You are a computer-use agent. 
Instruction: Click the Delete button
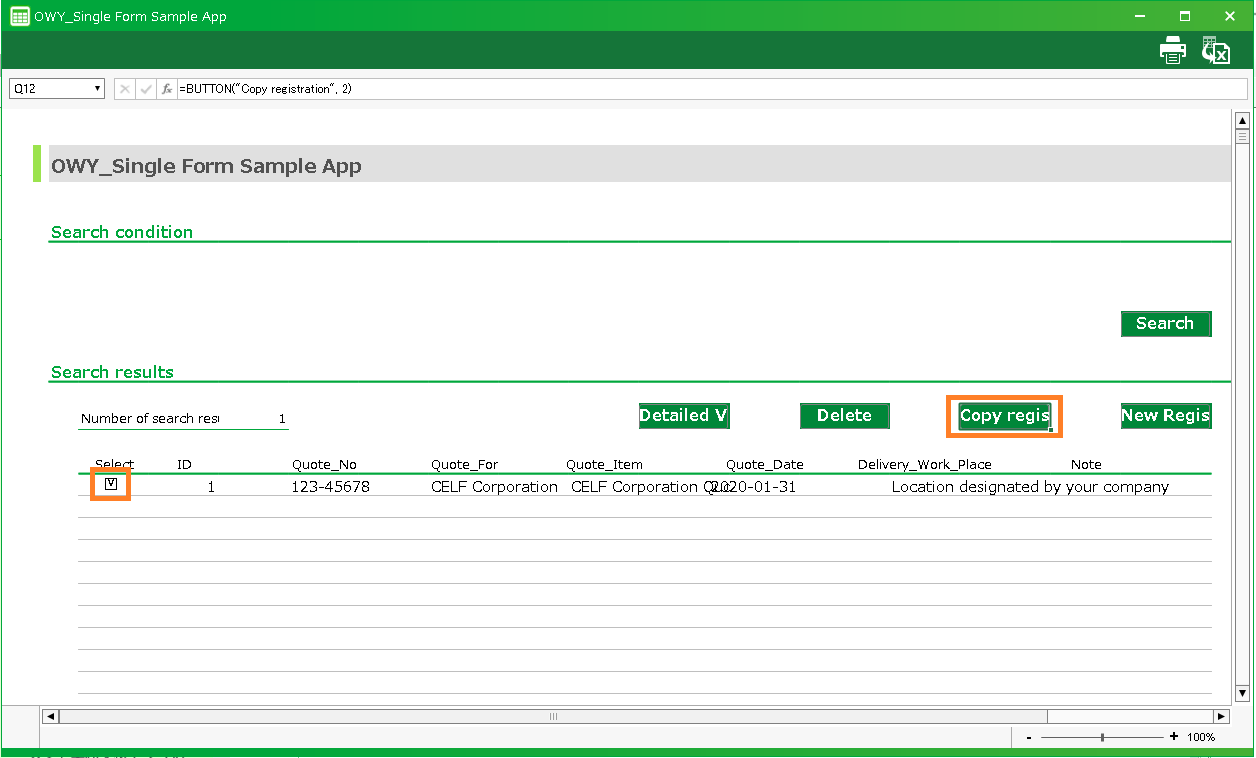click(x=844, y=416)
